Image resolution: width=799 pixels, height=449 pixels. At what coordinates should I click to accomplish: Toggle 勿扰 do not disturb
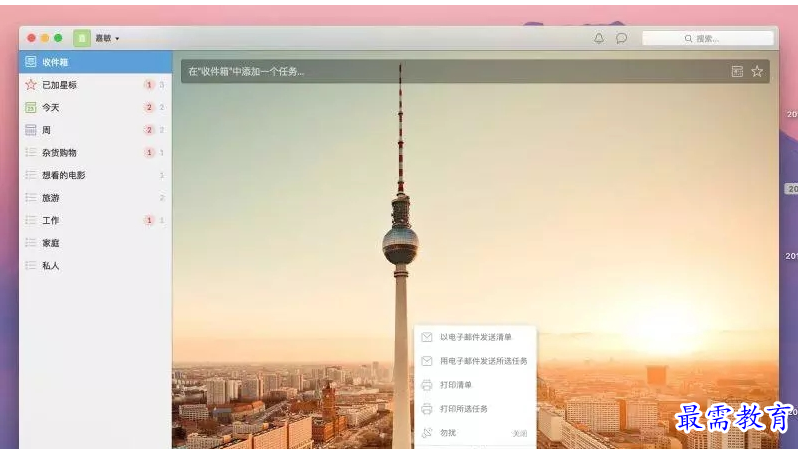(x=475, y=433)
